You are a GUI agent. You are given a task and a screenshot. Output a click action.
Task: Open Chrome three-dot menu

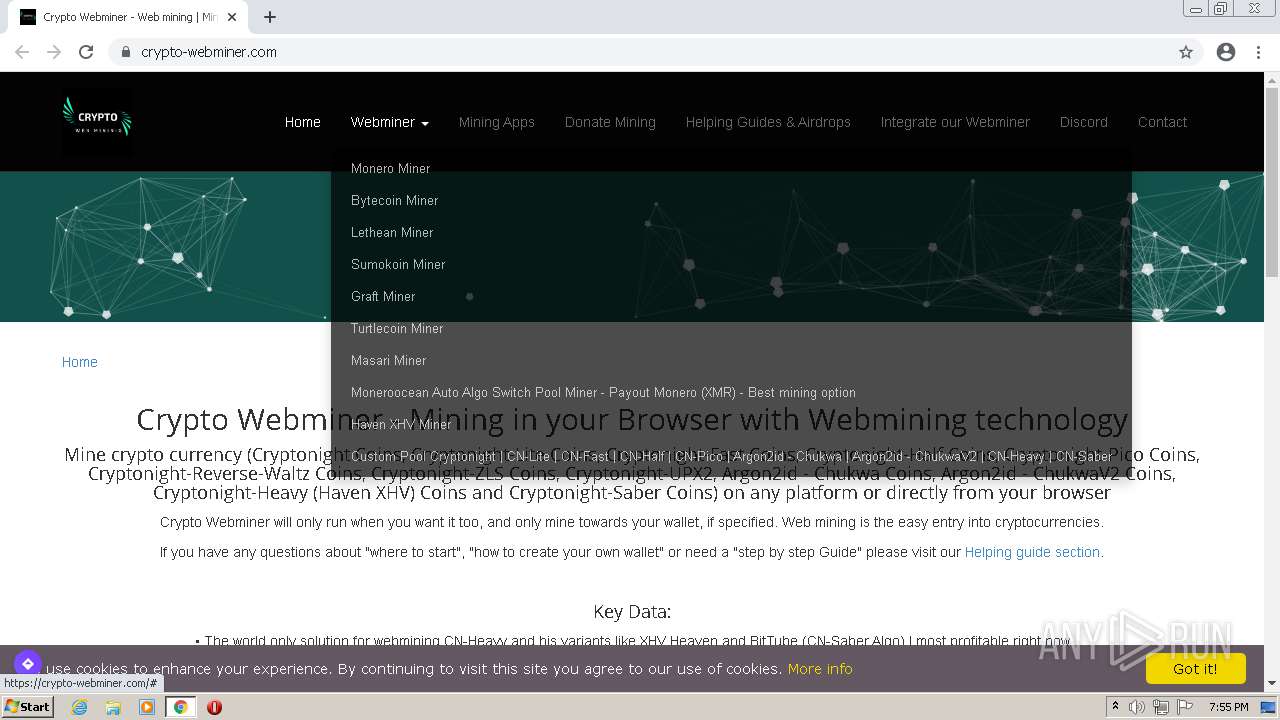click(1258, 52)
